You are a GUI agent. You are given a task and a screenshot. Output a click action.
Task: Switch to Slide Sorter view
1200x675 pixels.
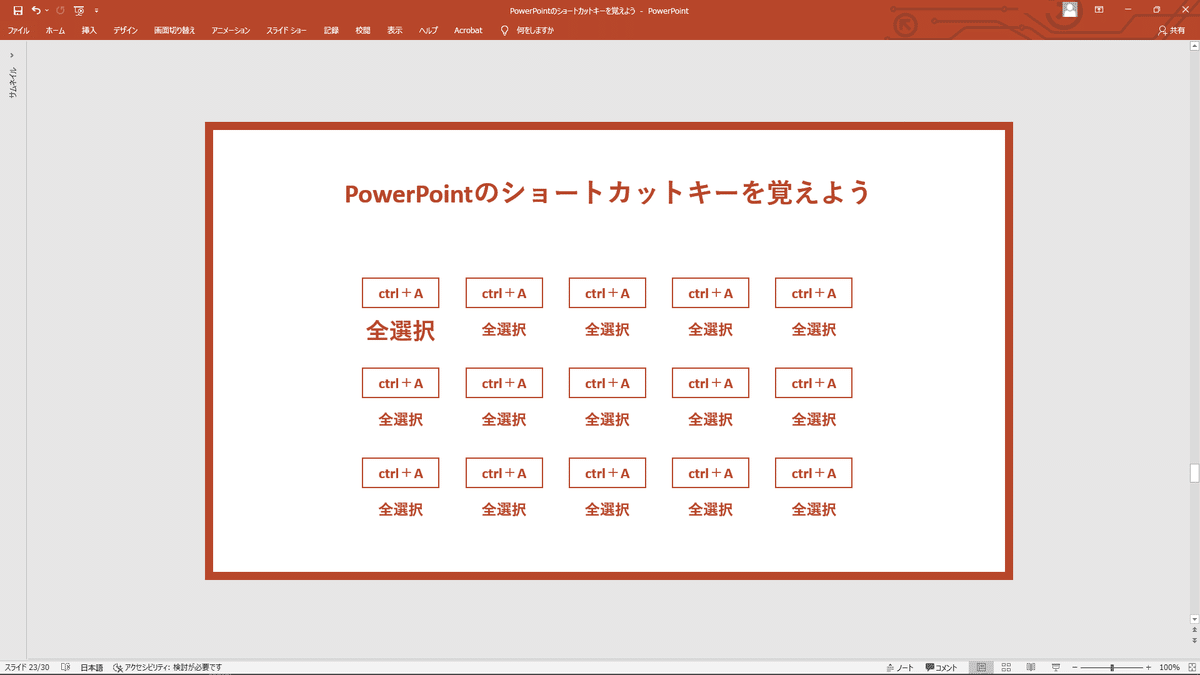(1006, 667)
